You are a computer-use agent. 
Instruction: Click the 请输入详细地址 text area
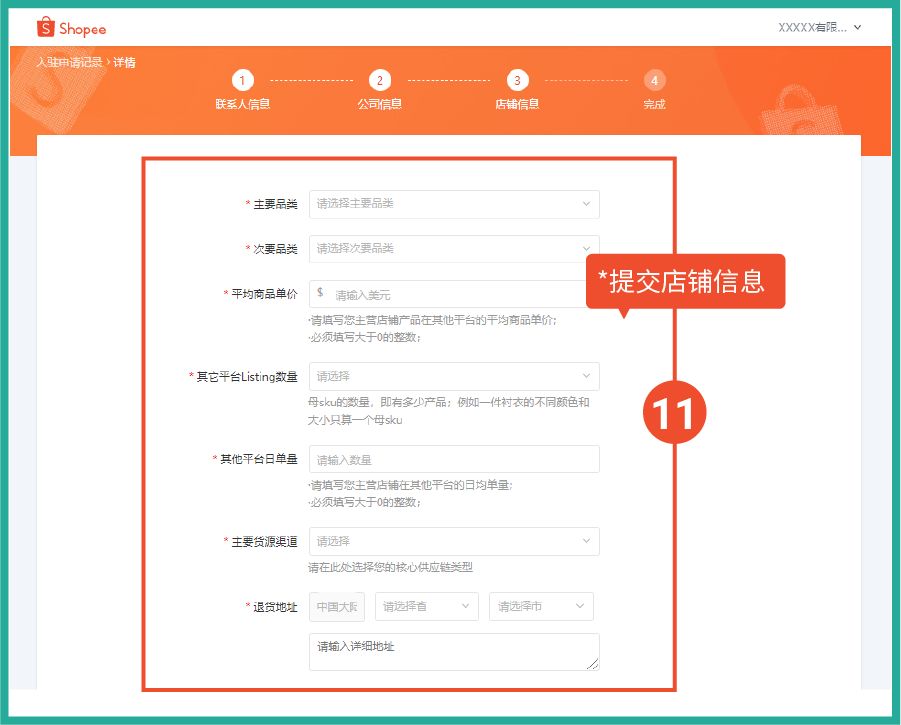pyautogui.click(x=454, y=651)
